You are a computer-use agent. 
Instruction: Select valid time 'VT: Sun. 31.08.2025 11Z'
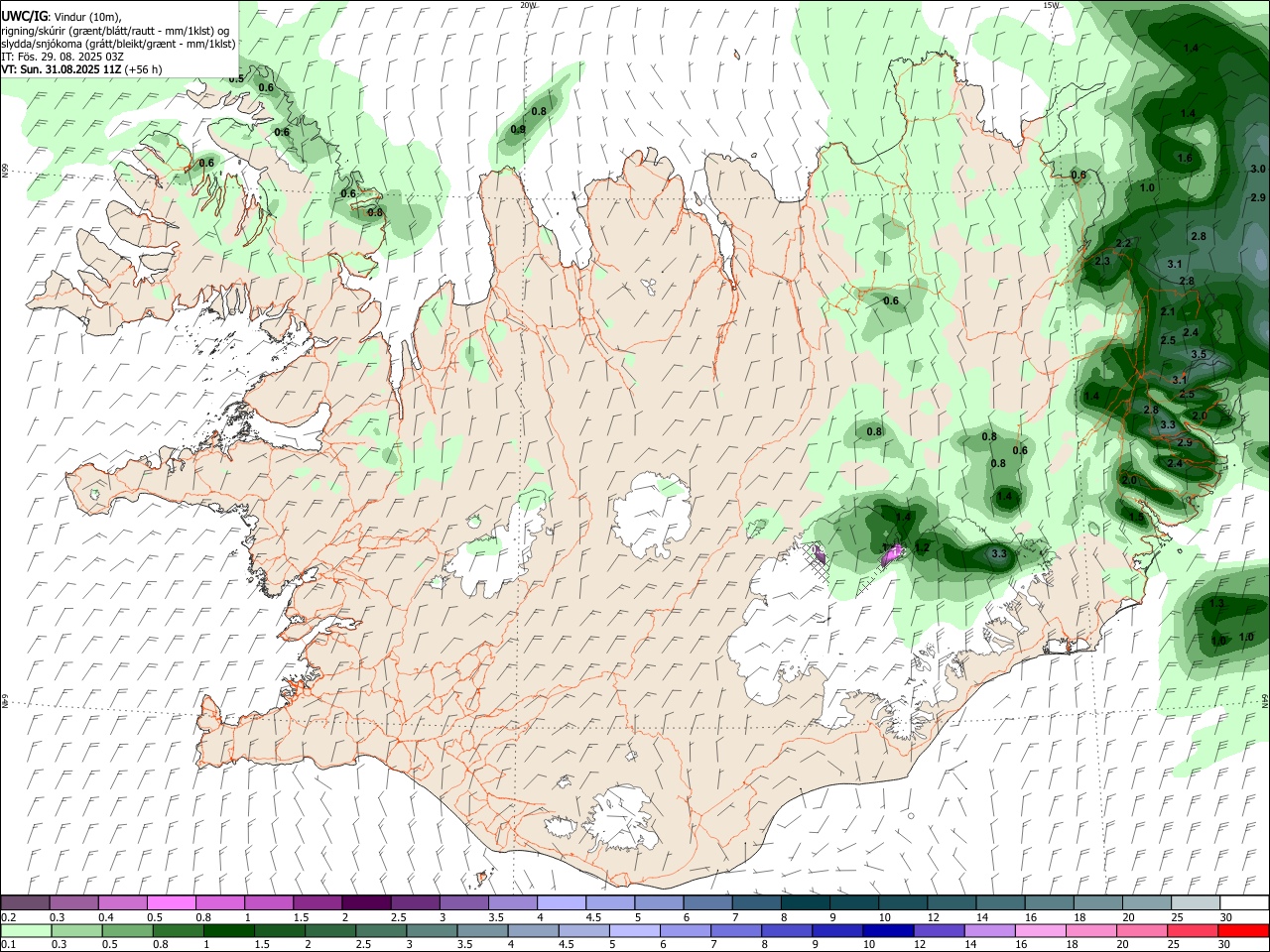(x=62, y=69)
